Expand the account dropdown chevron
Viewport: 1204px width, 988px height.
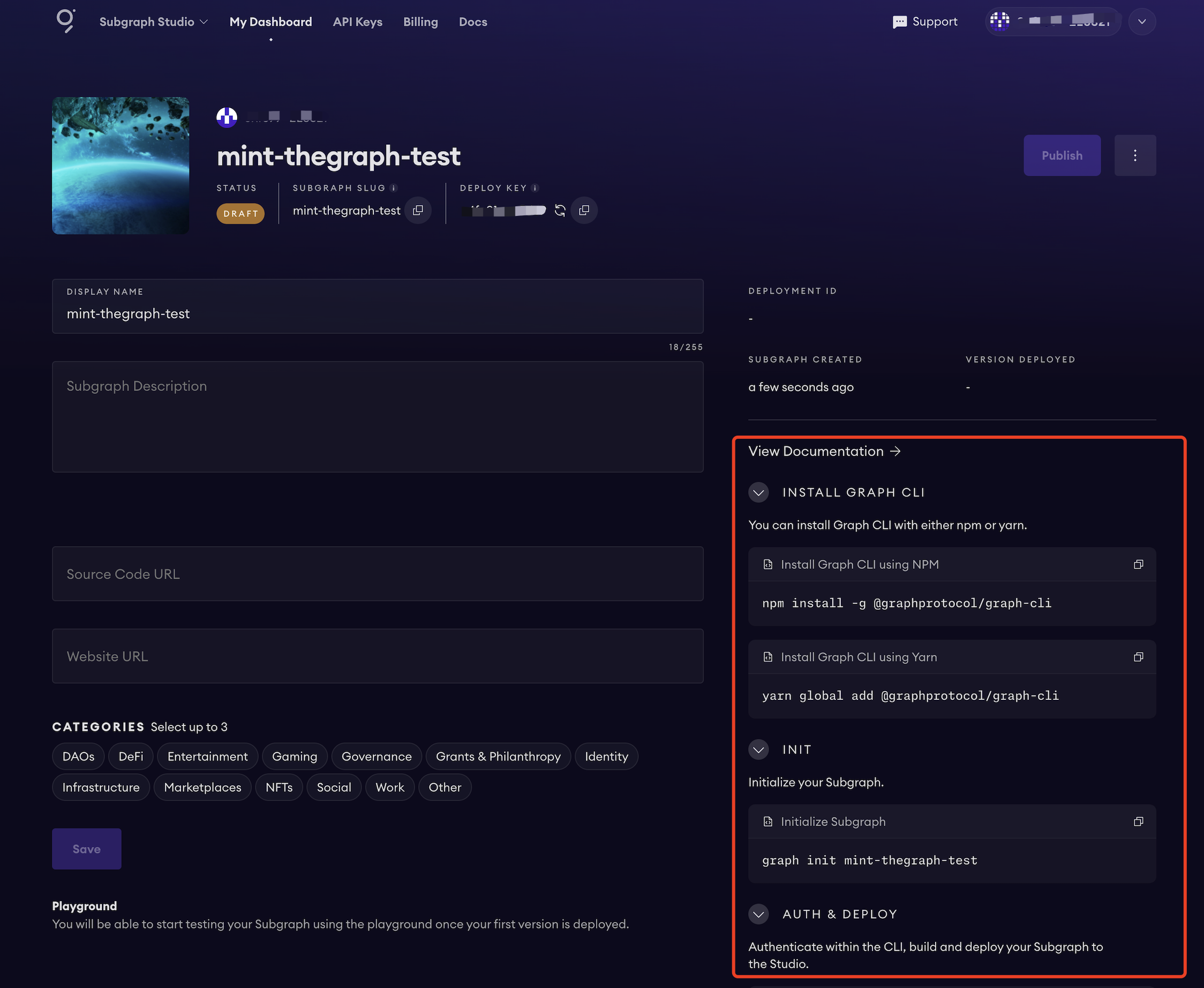(1142, 21)
